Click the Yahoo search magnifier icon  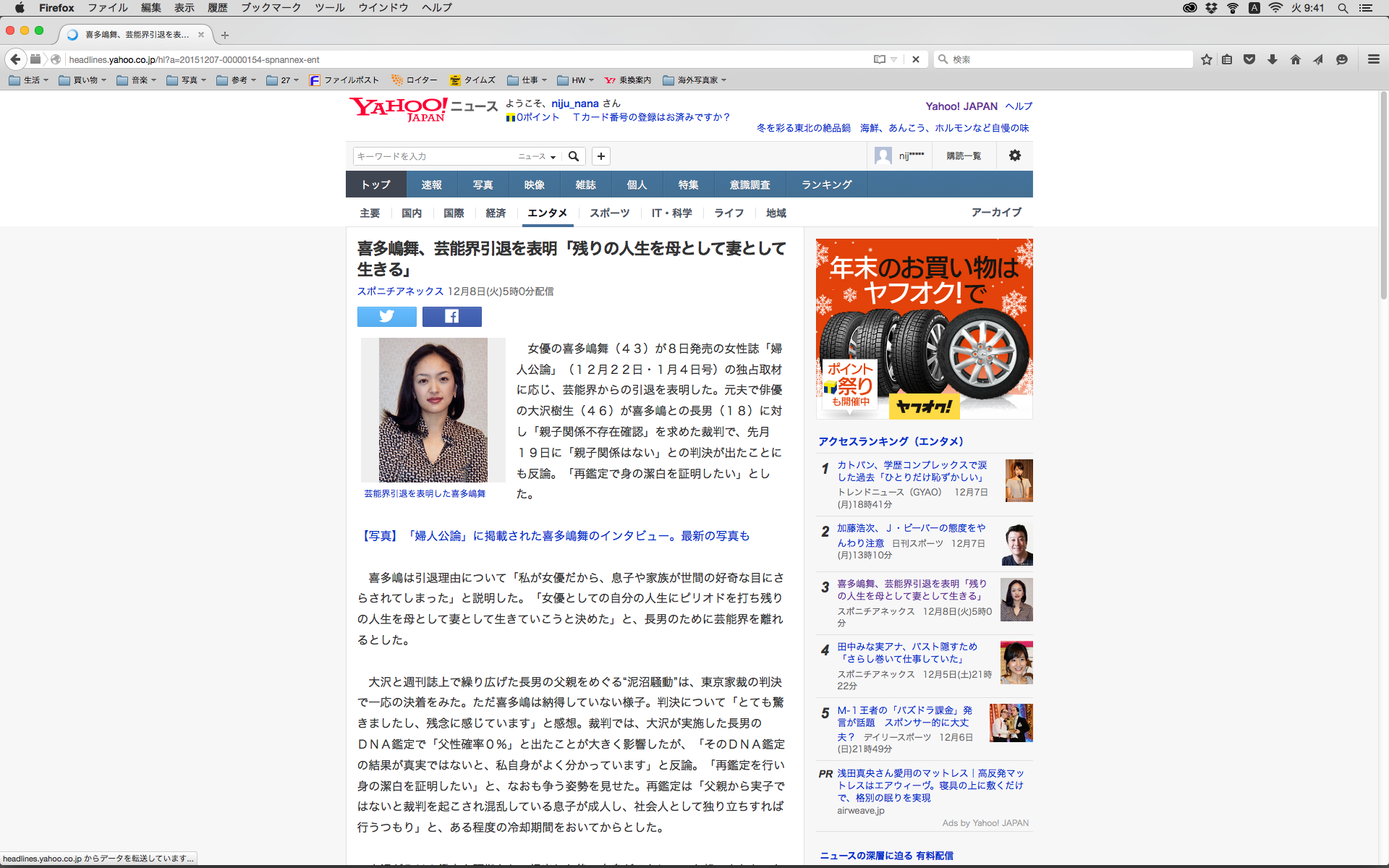[574, 156]
